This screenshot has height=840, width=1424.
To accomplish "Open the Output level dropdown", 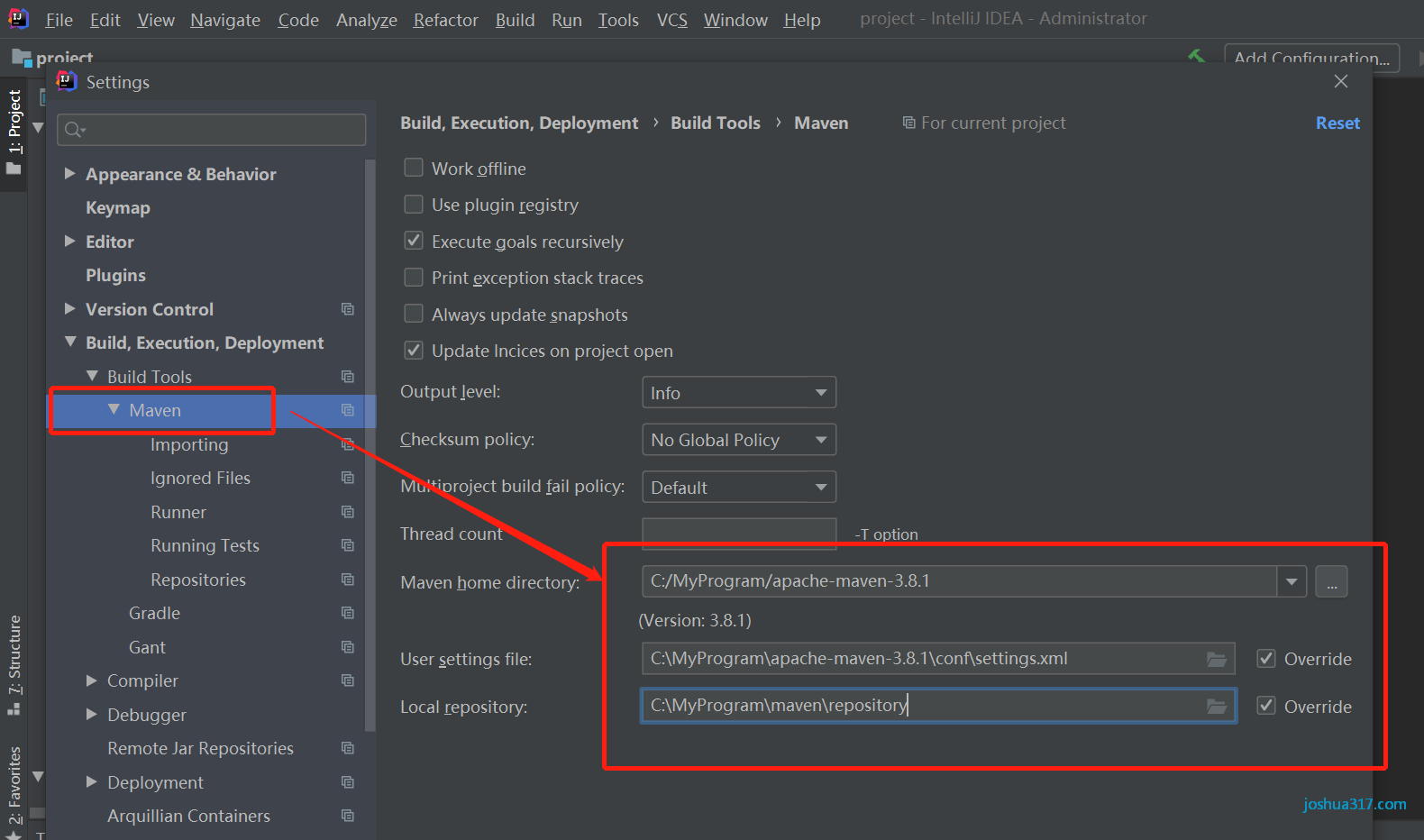I will pos(739,393).
